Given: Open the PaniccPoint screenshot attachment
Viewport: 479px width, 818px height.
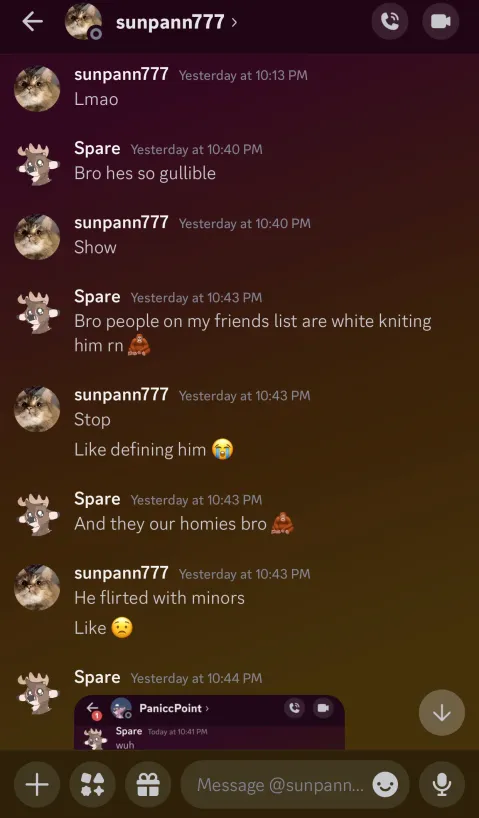Looking at the screenshot, I should point(209,722).
